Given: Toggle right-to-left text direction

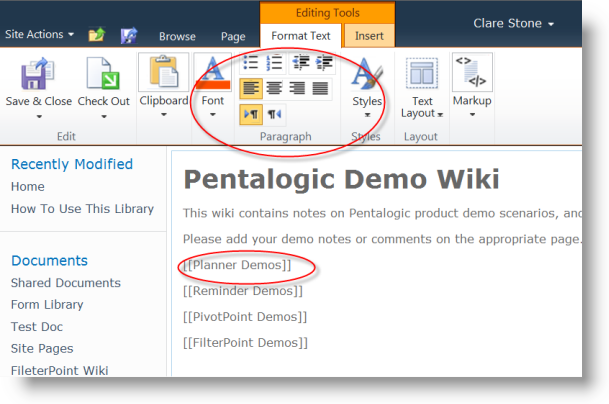Looking at the screenshot, I should click(x=274, y=115).
